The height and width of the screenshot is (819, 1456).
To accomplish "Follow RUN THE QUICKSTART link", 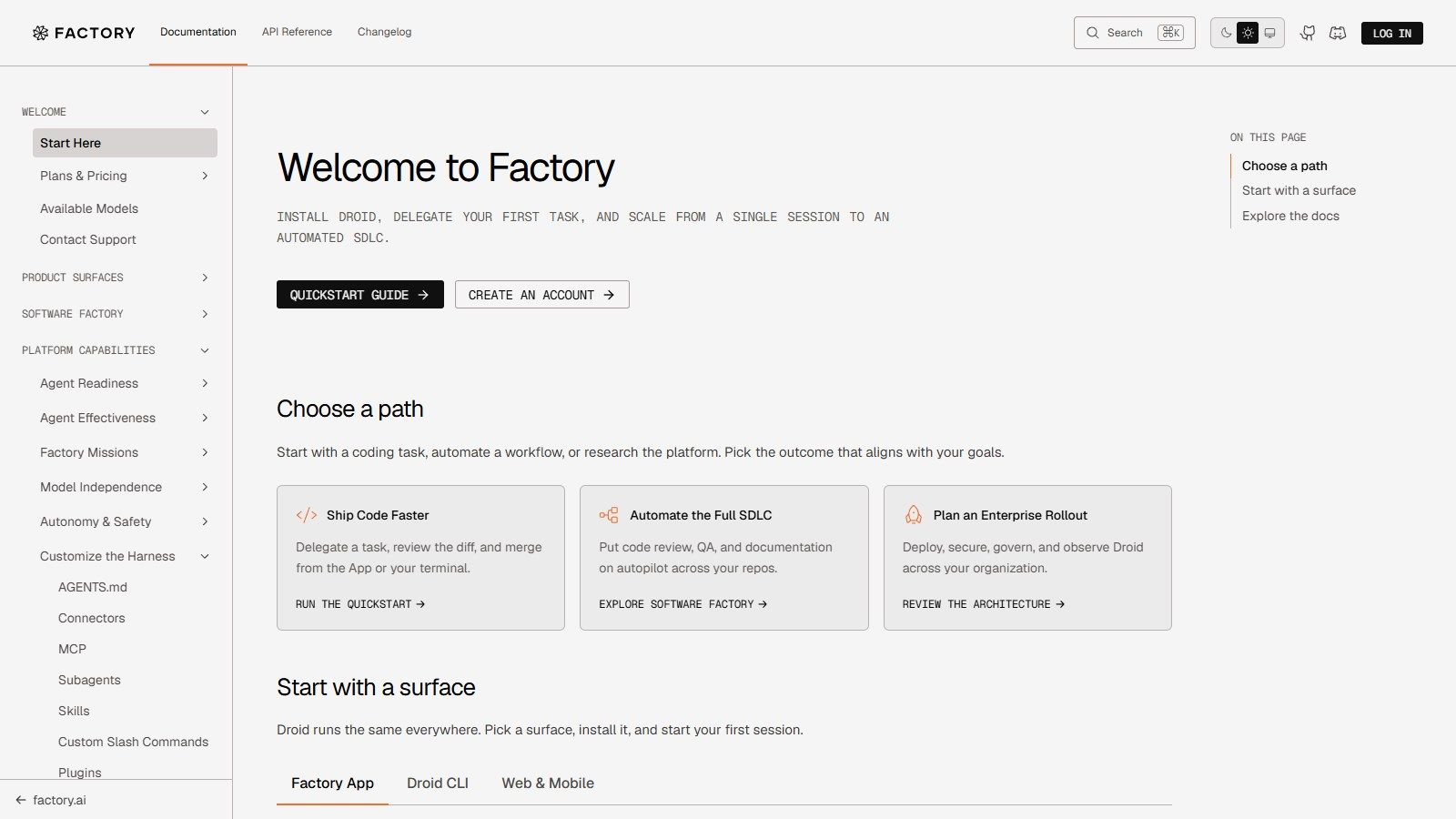I will coord(360,604).
